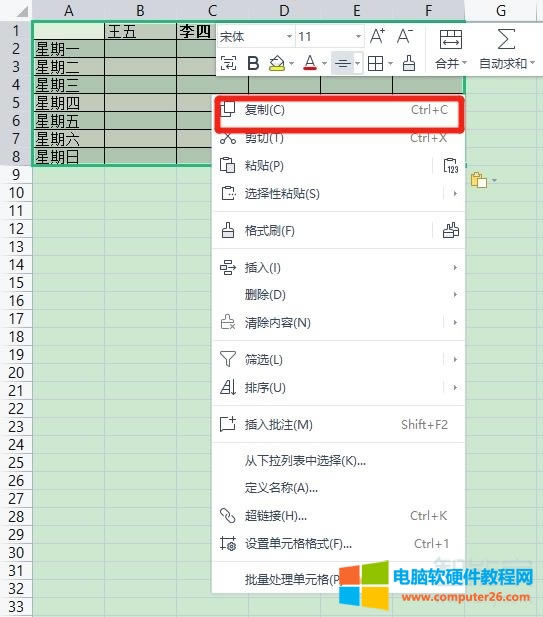Open Sort (排序) menu entry

[339, 388]
